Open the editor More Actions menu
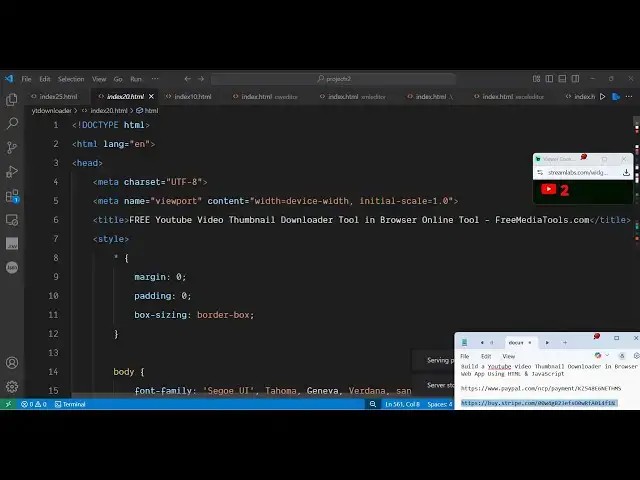Image resolution: width=640 pixels, height=480 pixels. point(629,97)
